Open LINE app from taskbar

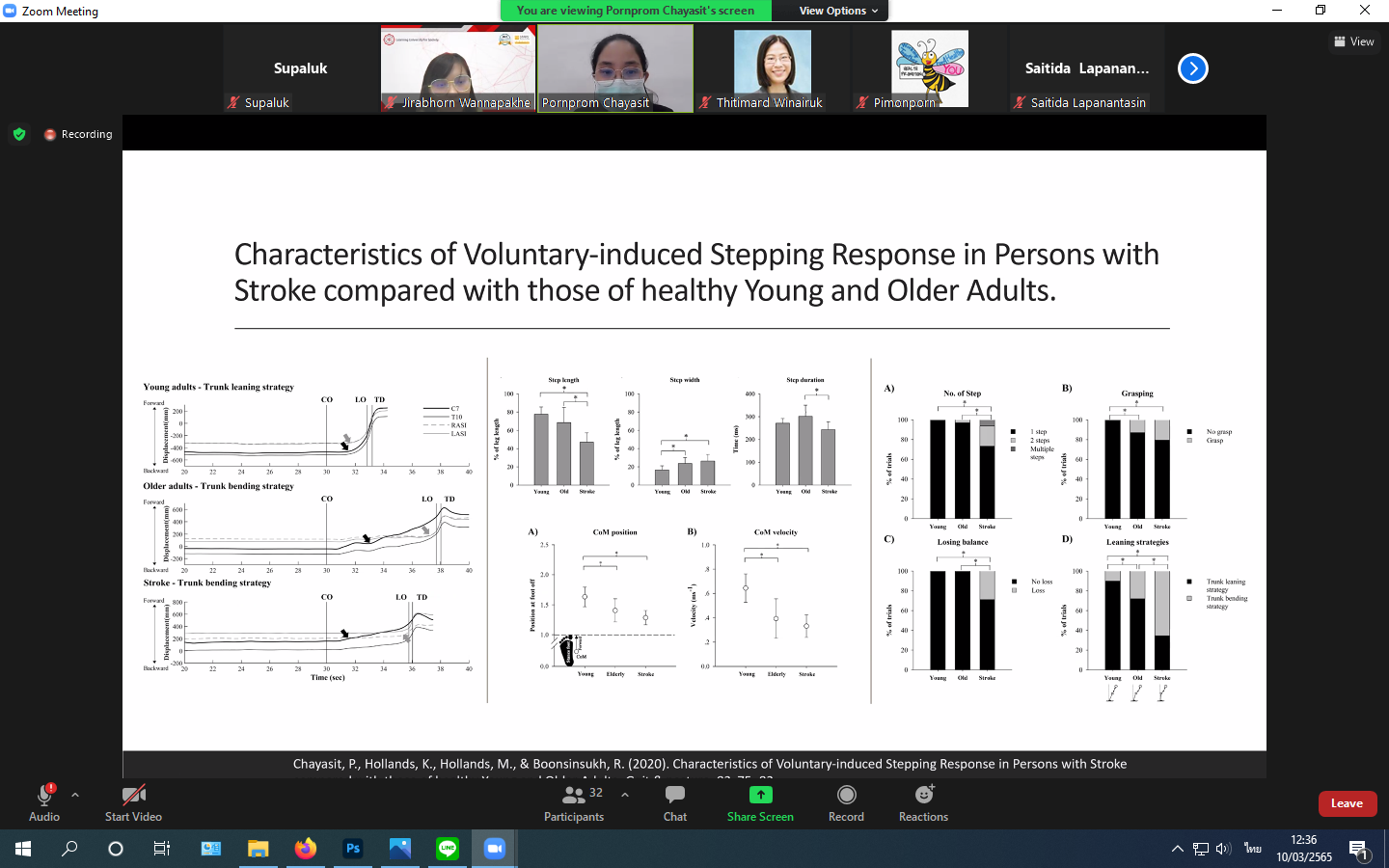(x=448, y=849)
